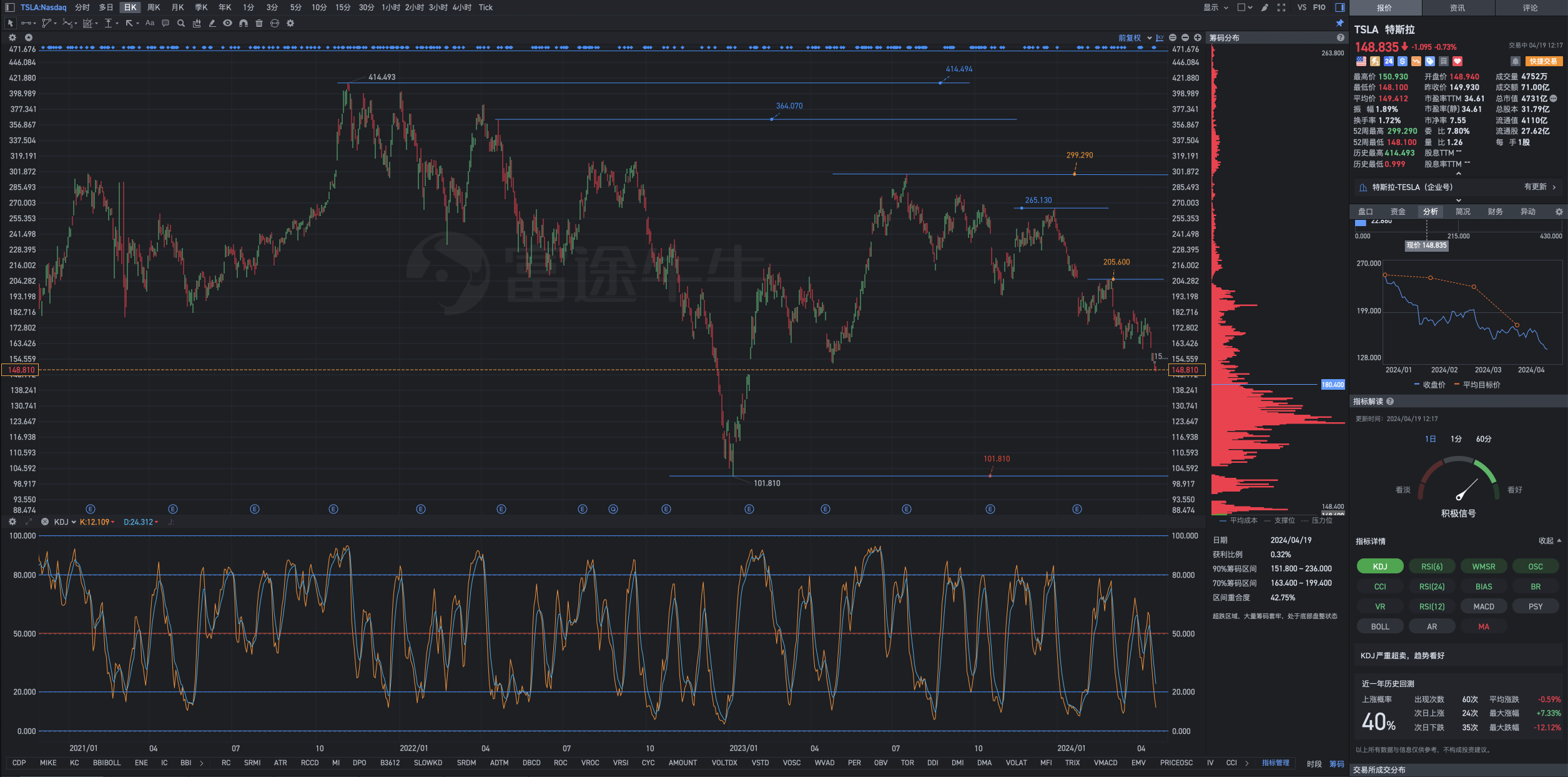This screenshot has width=1568, height=777.
Task: Select the comment bubble annotation tool
Action: click(165, 23)
